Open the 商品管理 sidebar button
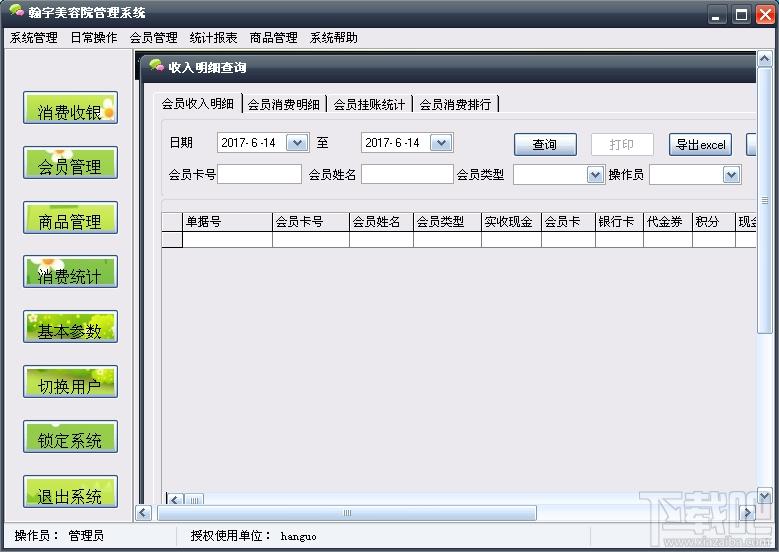 (x=70, y=217)
